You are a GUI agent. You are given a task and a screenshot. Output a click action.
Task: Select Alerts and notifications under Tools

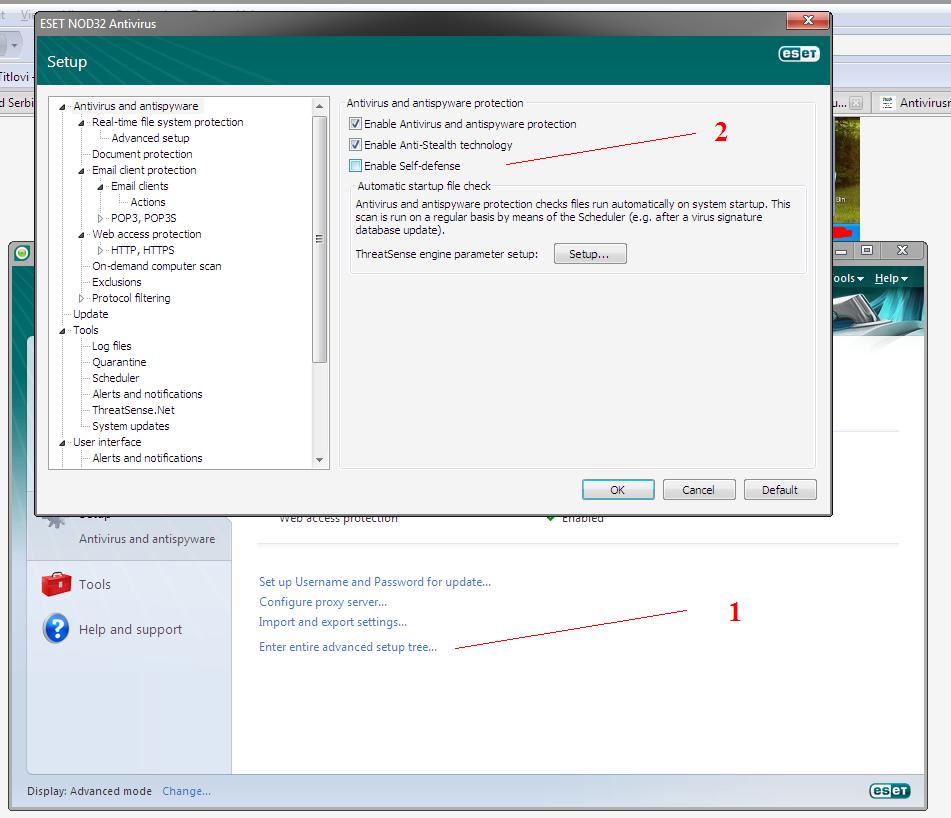pyautogui.click(x=147, y=394)
